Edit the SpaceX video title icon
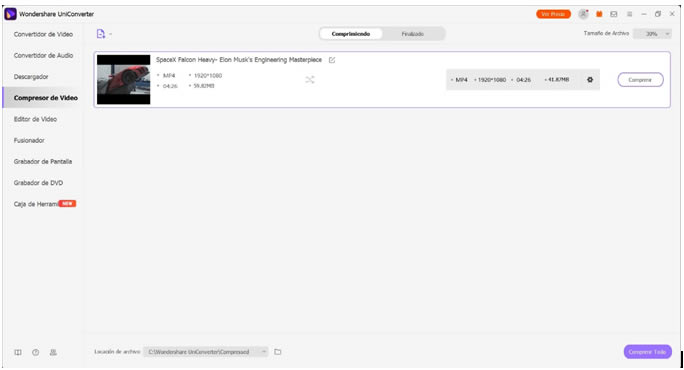This screenshot has height=370, width=684. coord(332,60)
